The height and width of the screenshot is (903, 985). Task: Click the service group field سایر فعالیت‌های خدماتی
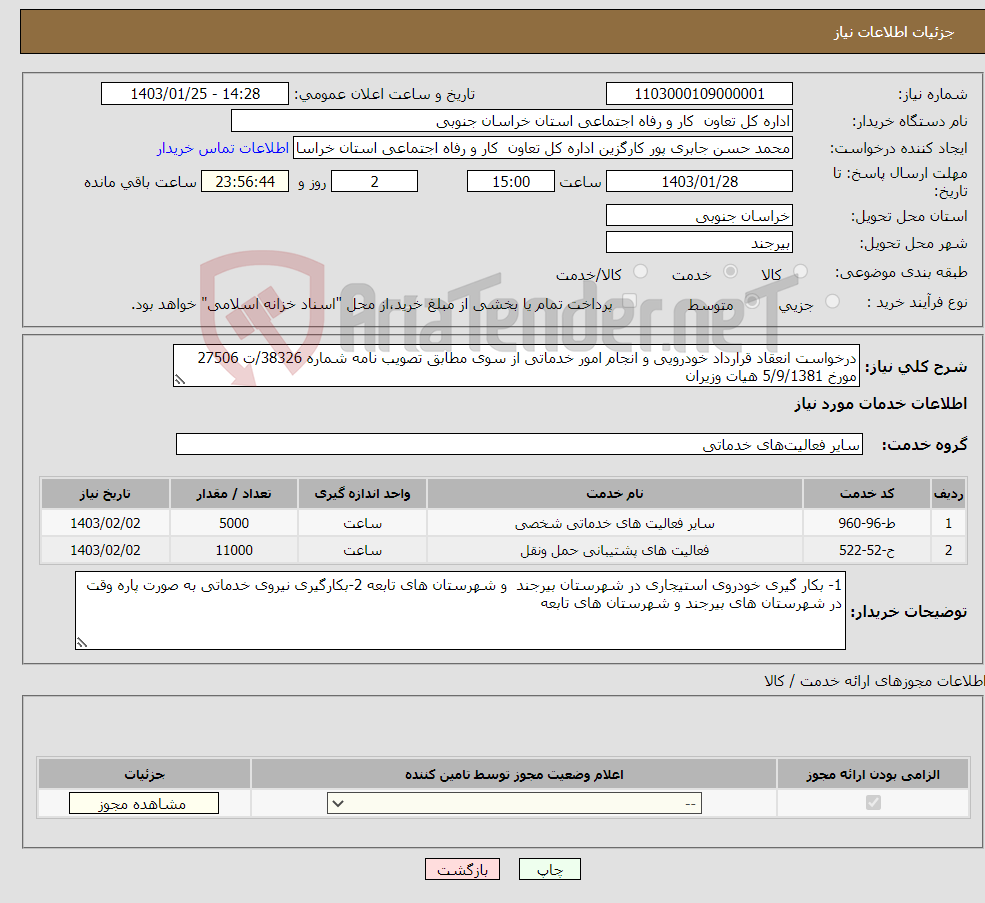[519, 444]
